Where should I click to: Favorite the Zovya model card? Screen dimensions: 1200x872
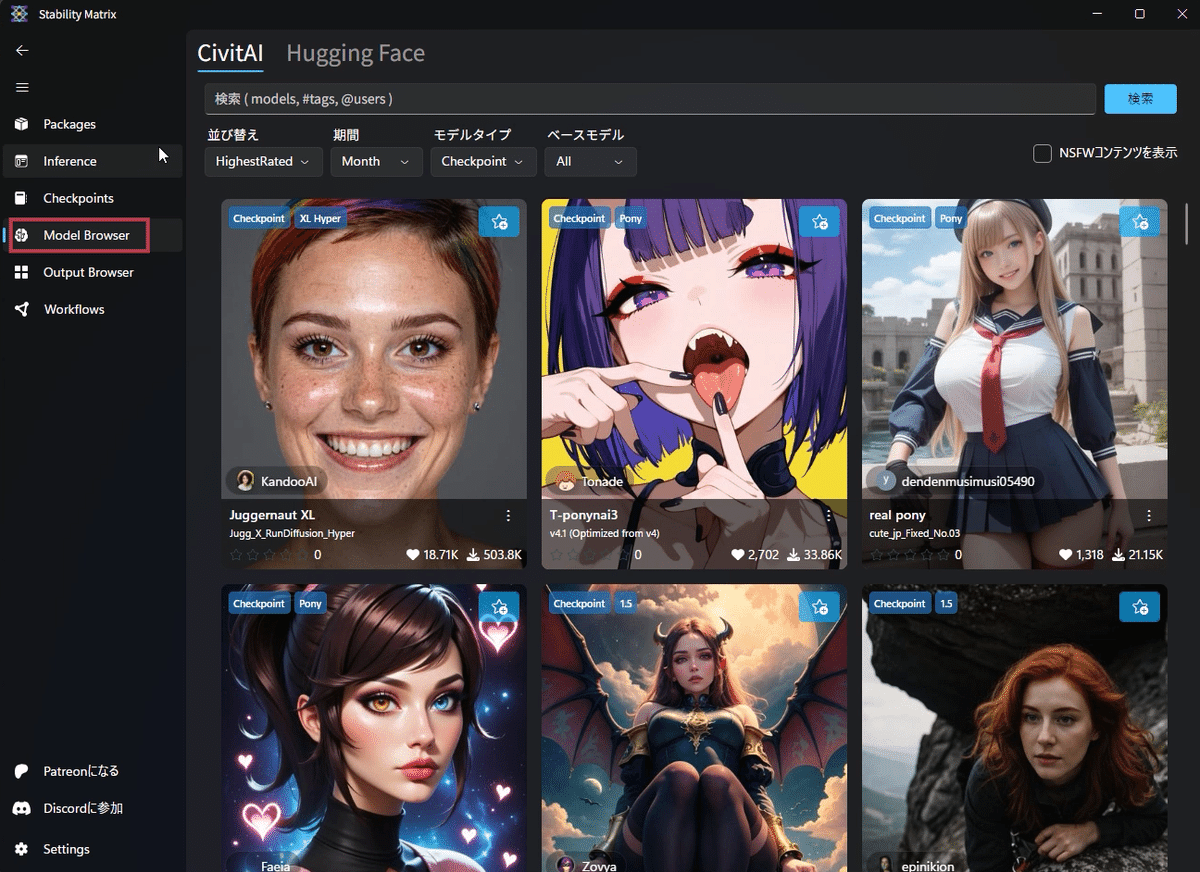point(819,606)
